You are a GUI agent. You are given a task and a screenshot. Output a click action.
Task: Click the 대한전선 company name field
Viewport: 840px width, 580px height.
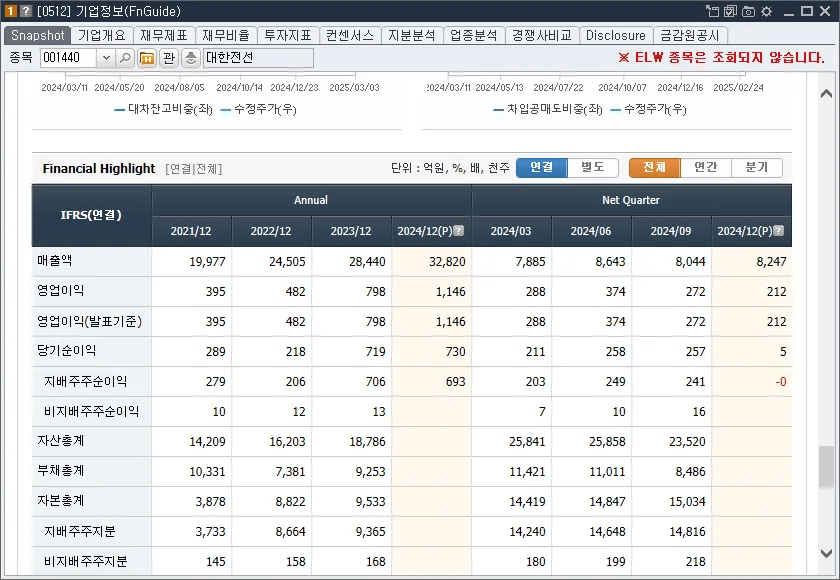[258, 58]
